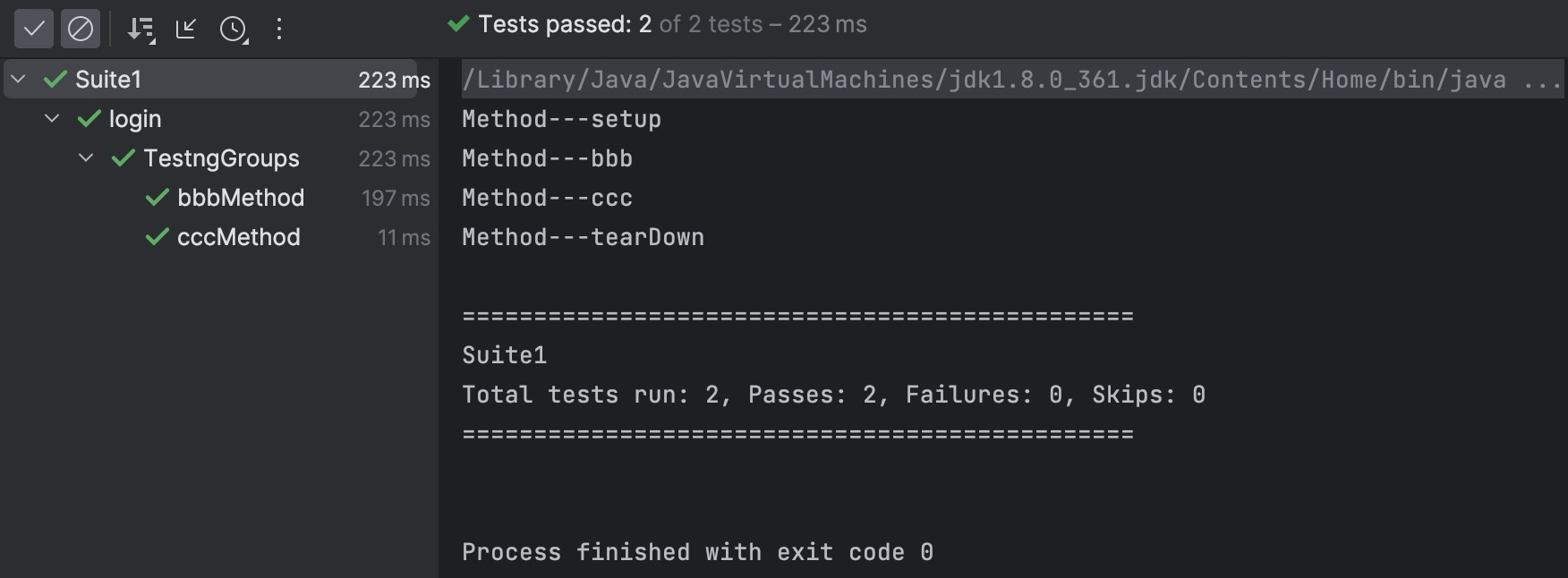Collapse the Suite1 tree node chevron

pyautogui.click(x=18, y=80)
